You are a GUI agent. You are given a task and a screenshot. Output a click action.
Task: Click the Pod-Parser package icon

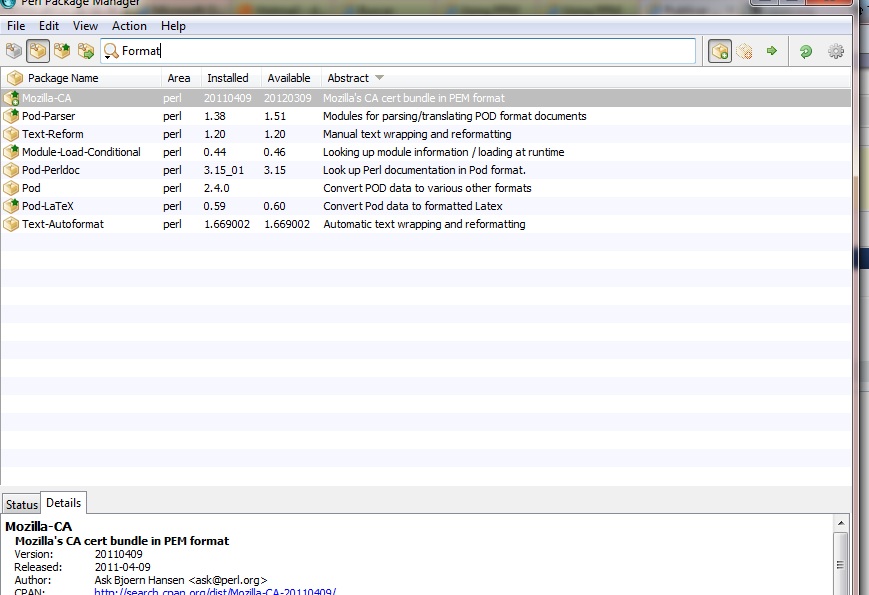11,116
